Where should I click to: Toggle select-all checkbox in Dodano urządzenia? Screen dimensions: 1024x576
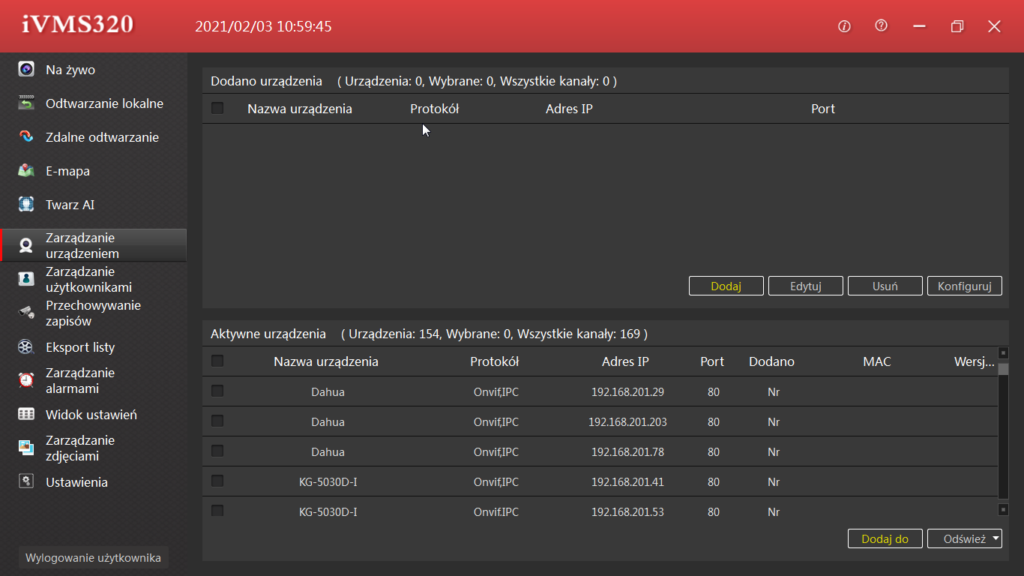(x=217, y=108)
